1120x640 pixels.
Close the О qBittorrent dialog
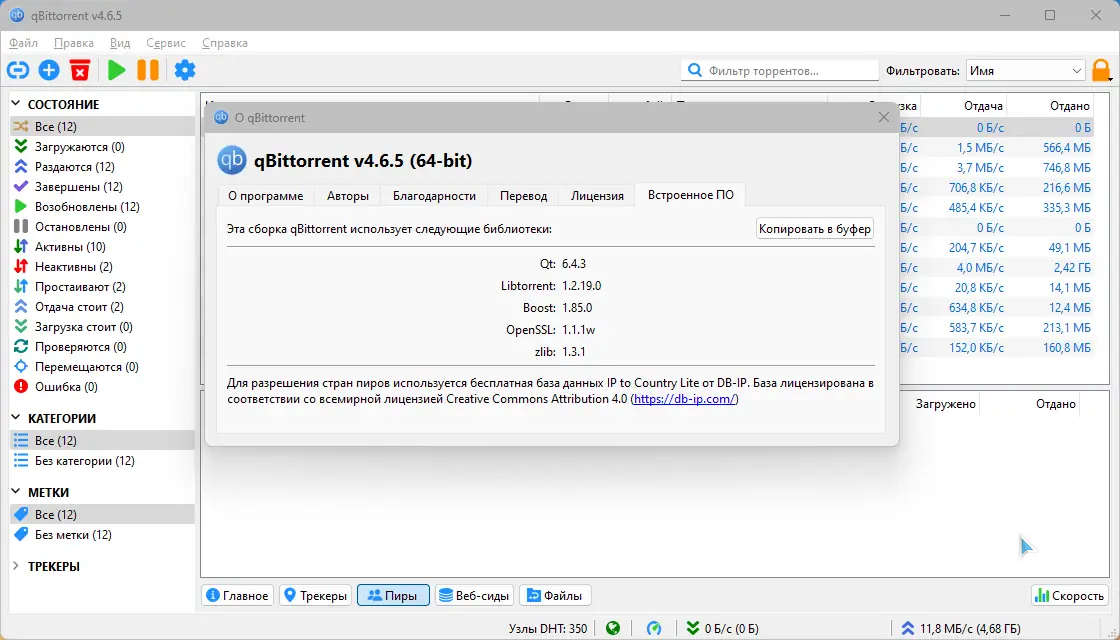[x=884, y=117]
